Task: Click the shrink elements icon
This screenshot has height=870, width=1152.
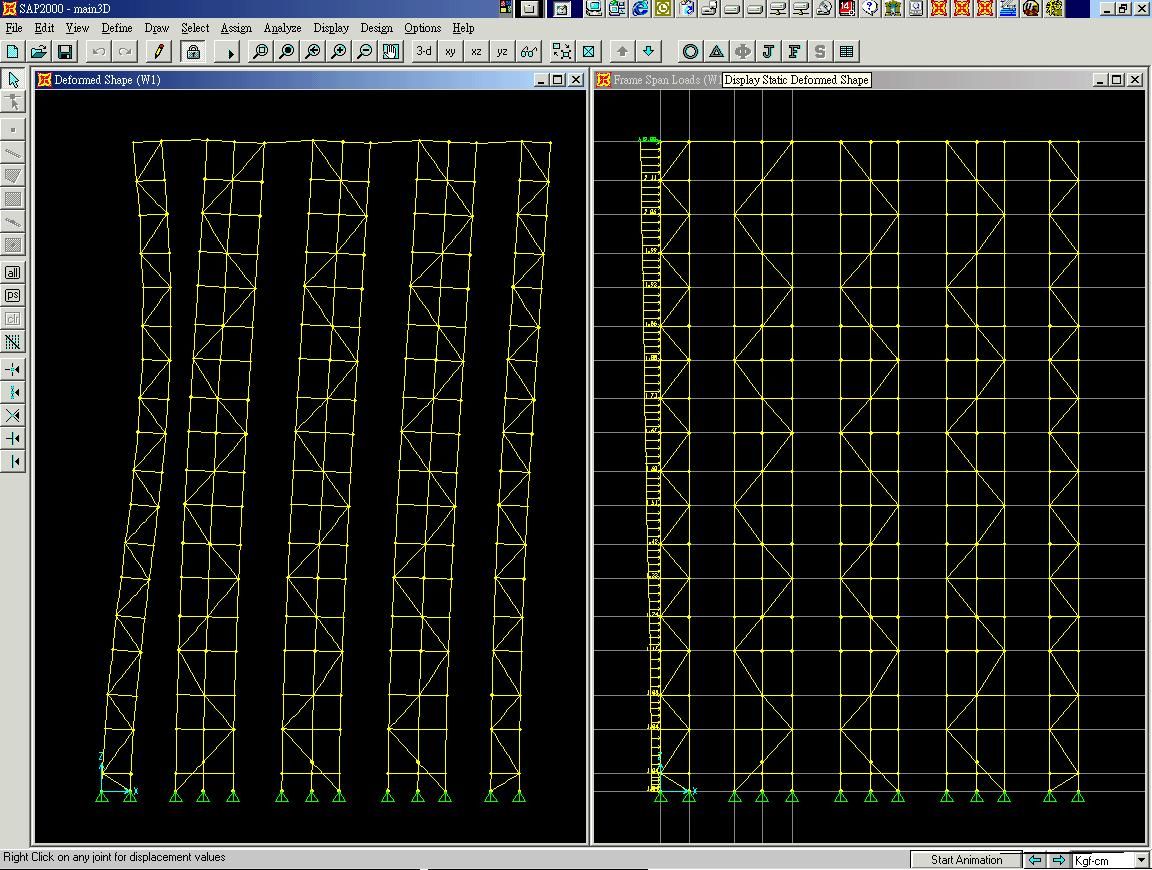Action: tap(562, 51)
